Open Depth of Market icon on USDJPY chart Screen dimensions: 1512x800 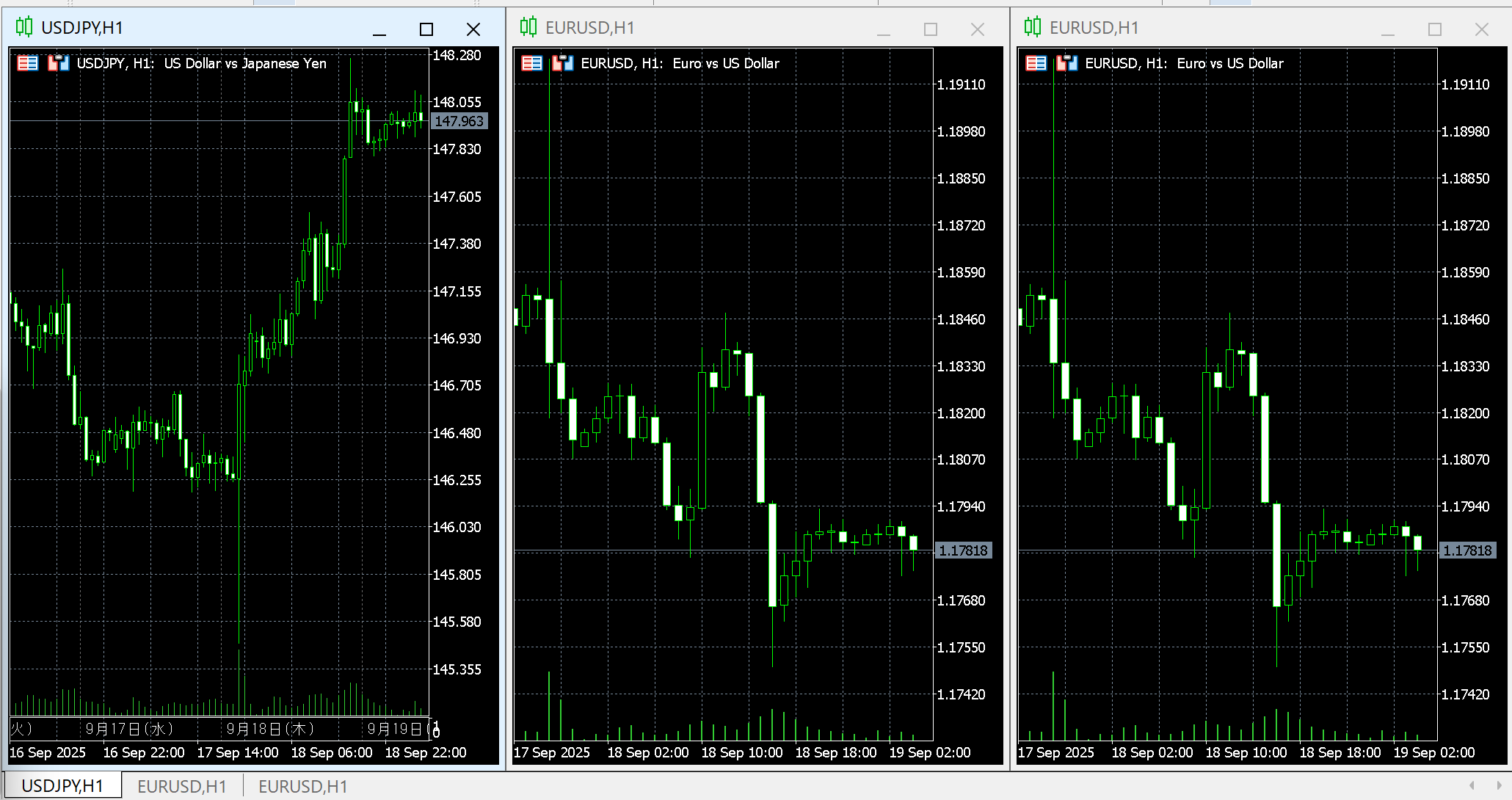point(27,64)
